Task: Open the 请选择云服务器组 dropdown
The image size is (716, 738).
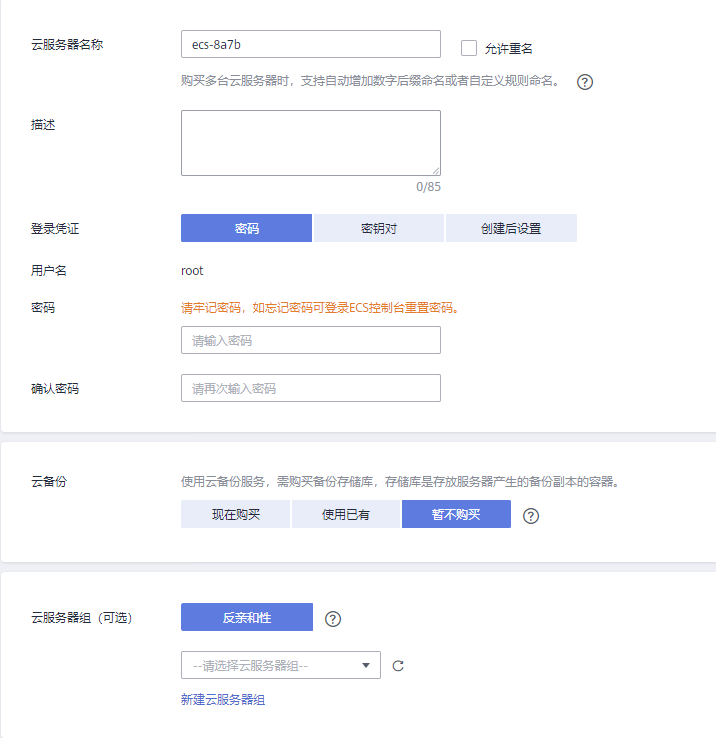Action: pos(281,665)
